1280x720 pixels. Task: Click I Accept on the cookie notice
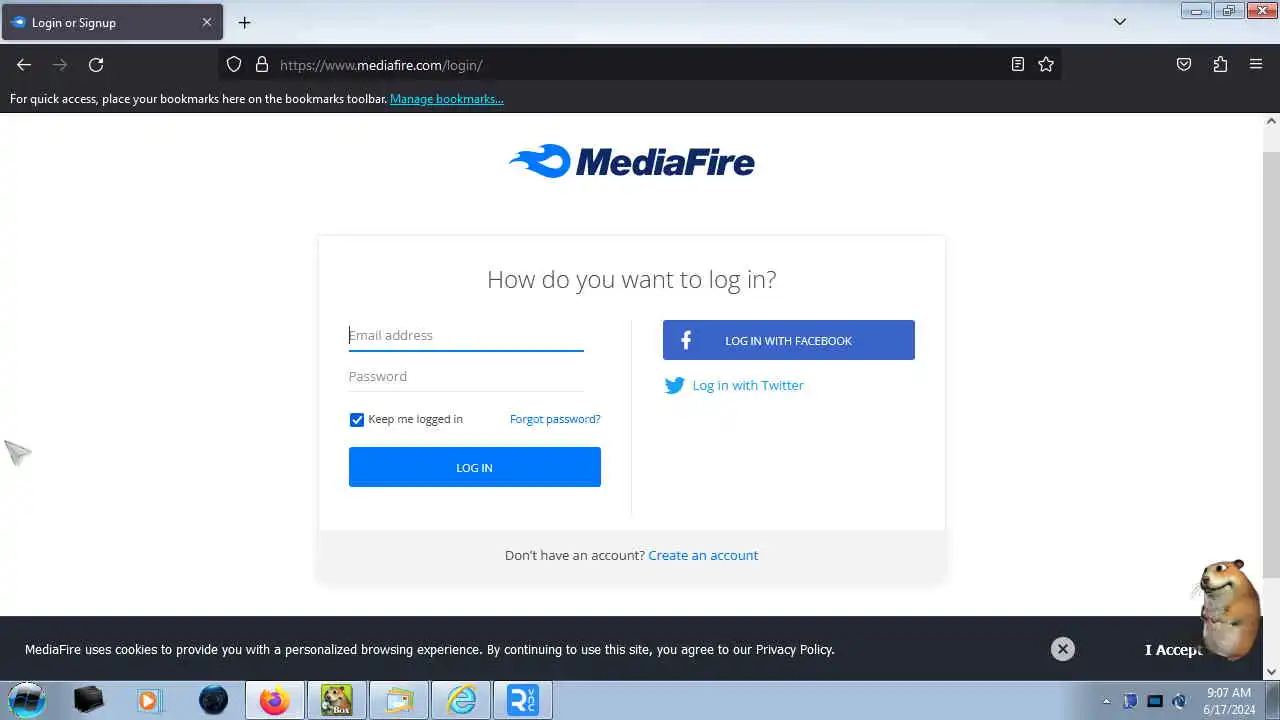tap(1173, 650)
